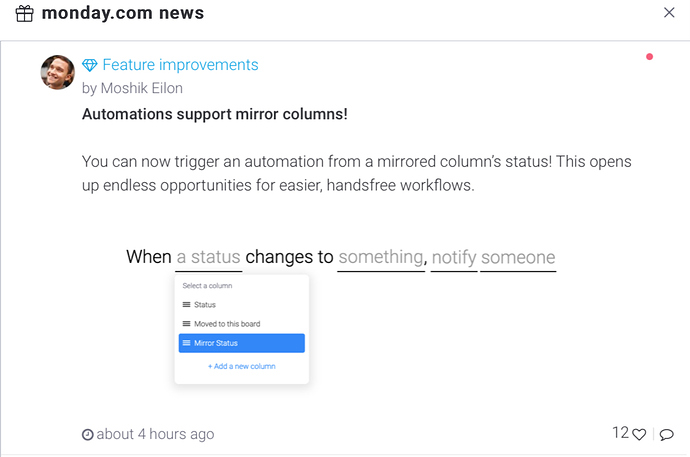
Task: Click the clock icon by the timestamp
Action: point(88,435)
